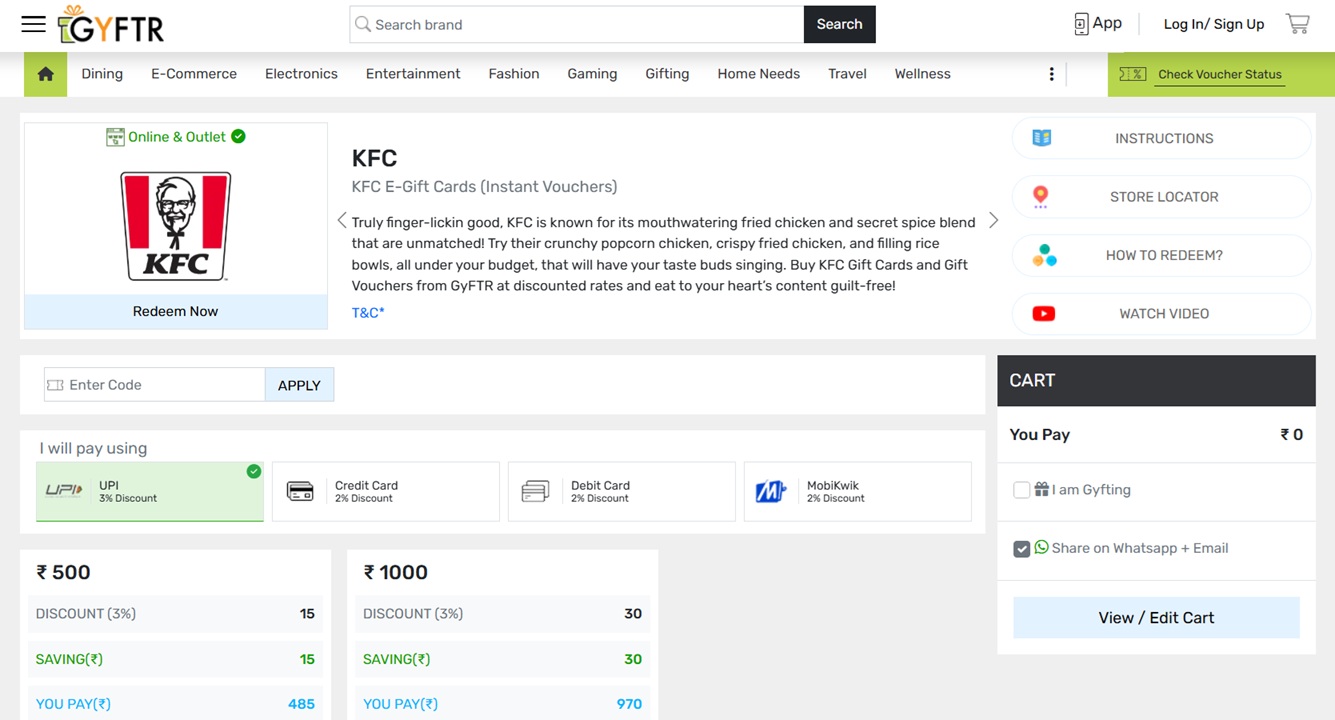The image size is (1335, 720).
Task: Click the coupon icon in code field
Action: click(x=55, y=385)
